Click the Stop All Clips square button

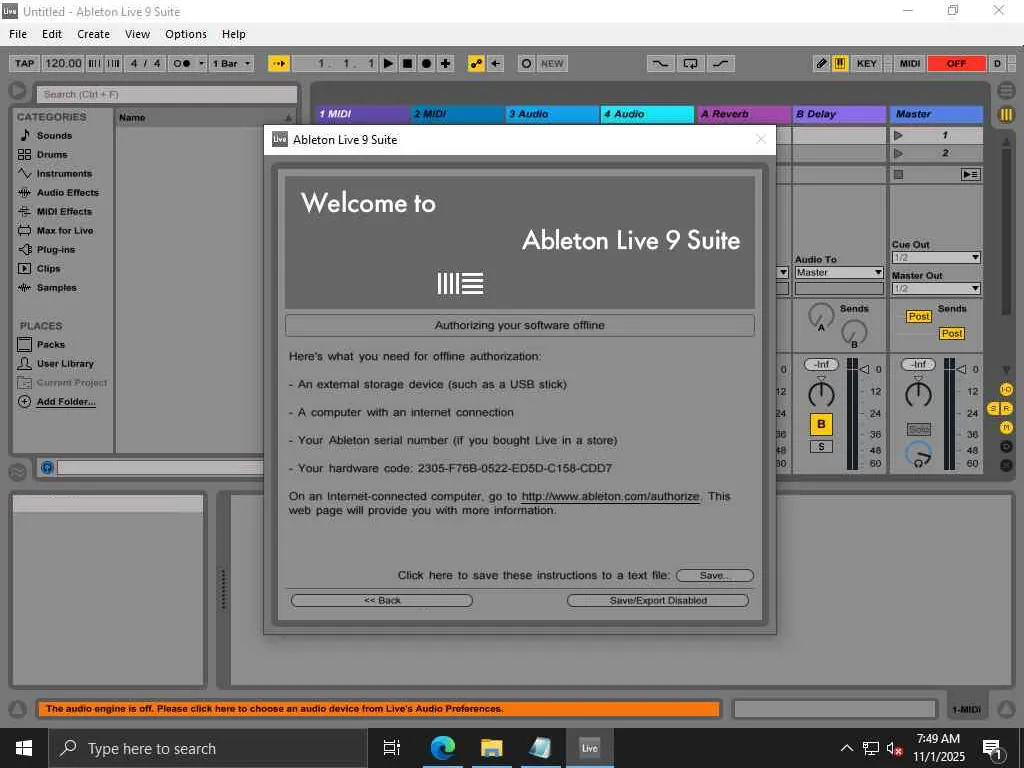pos(899,174)
